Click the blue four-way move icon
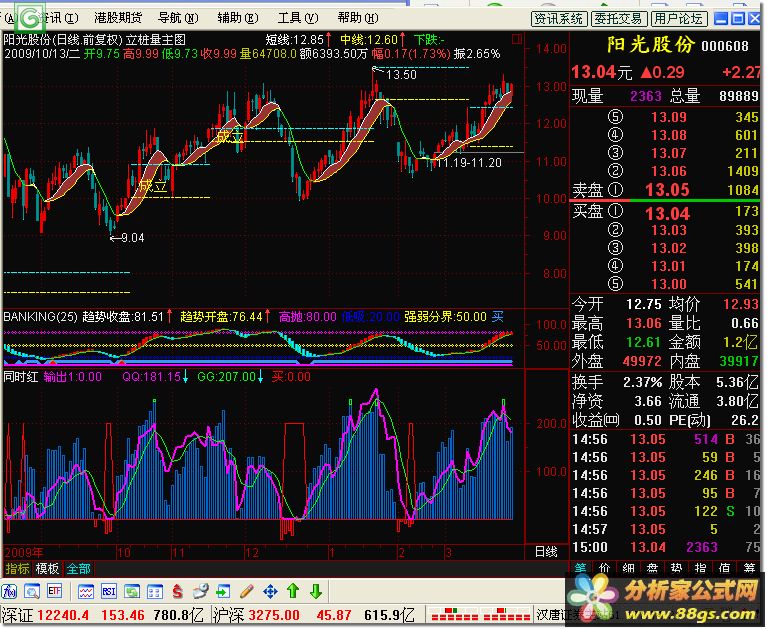Image resolution: width=767 pixels, height=629 pixels. click(270, 592)
